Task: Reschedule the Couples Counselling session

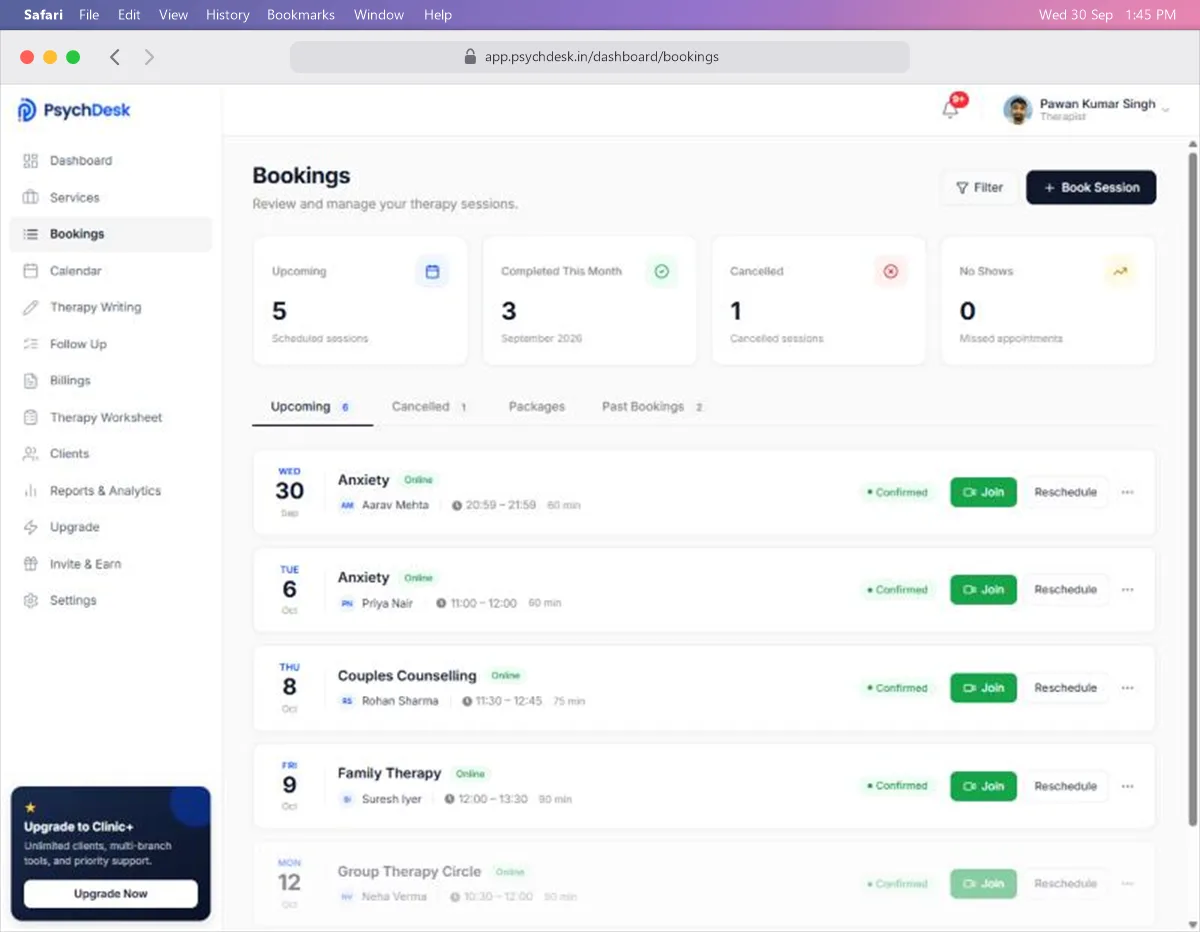Action: coord(1065,688)
